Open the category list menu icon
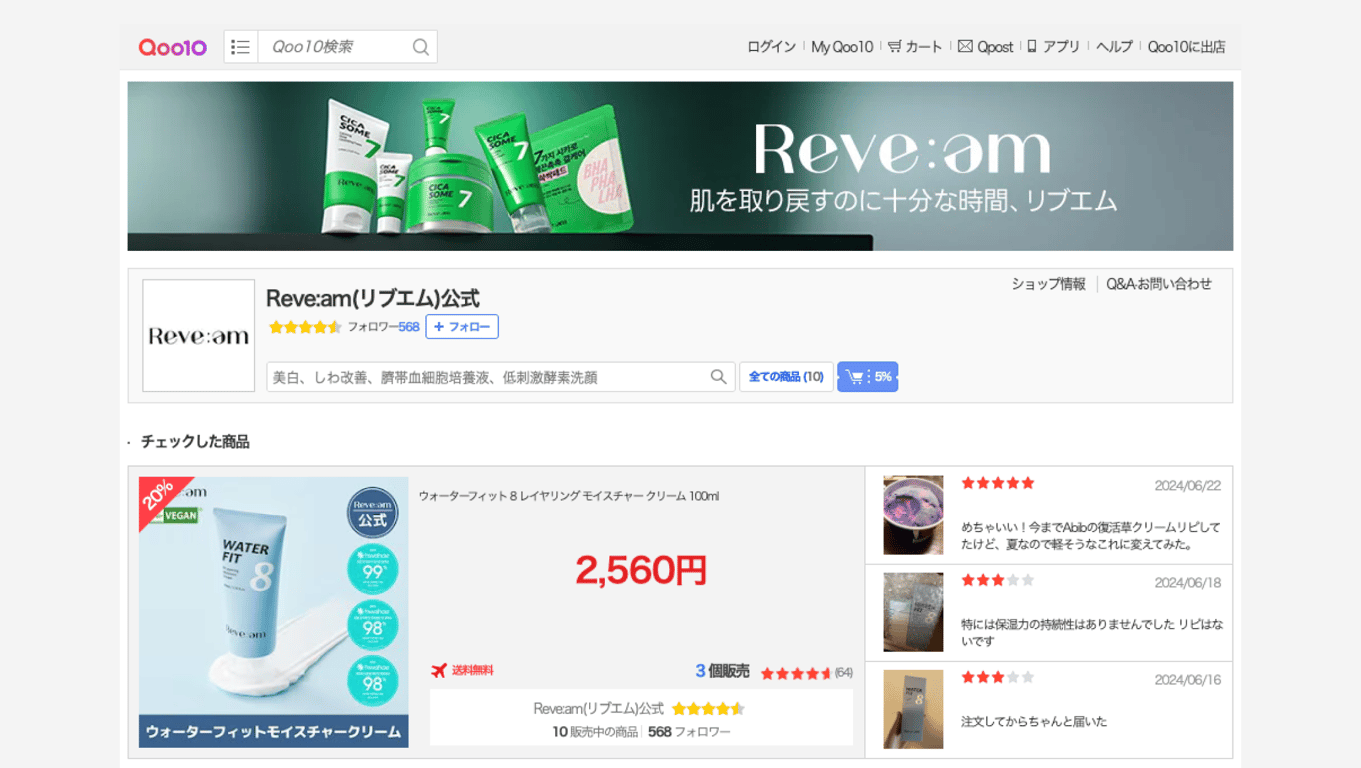This screenshot has height=768, width=1361. pyautogui.click(x=241, y=47)
